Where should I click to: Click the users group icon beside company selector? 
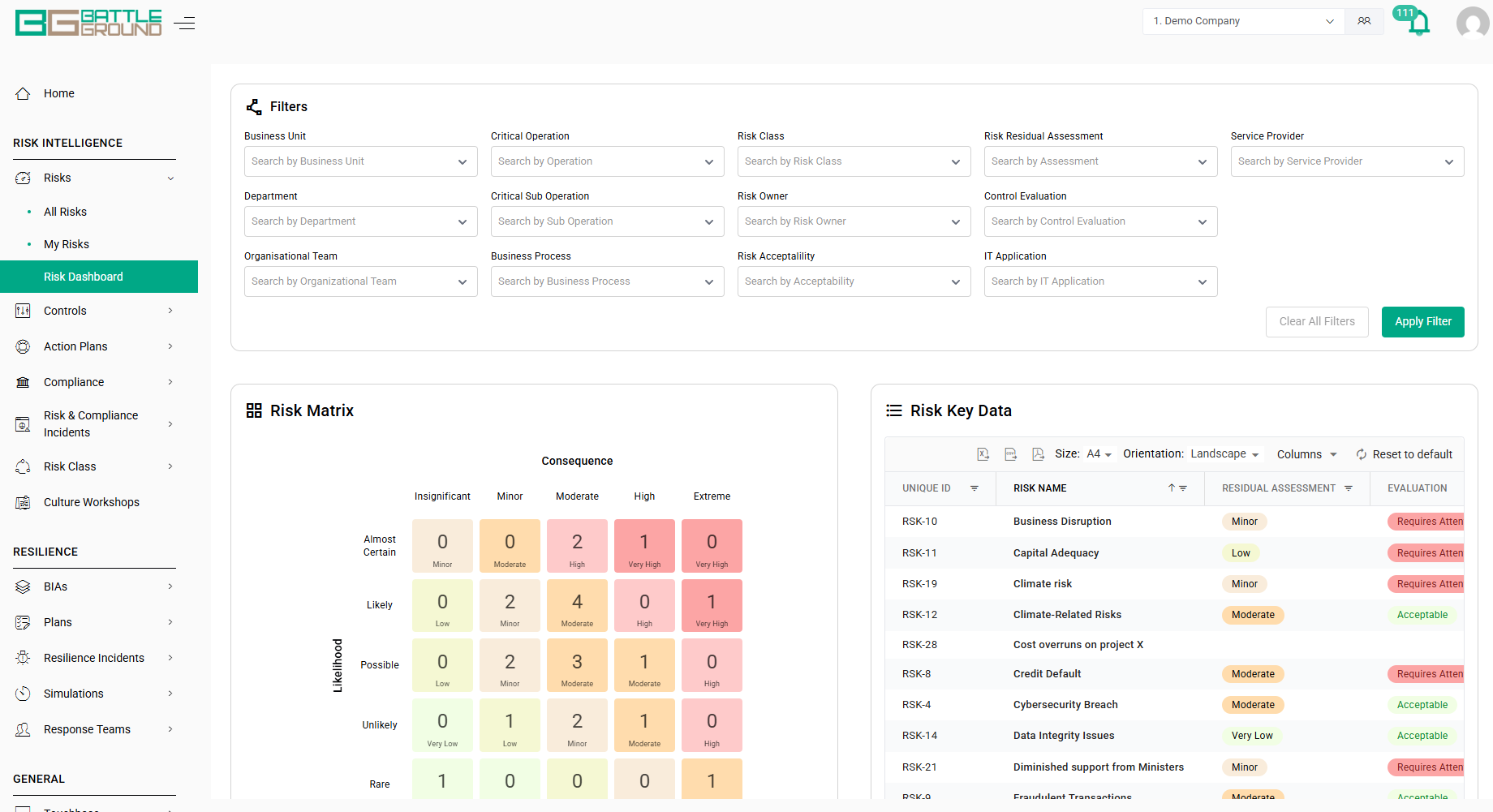(x=1364, y=21)
